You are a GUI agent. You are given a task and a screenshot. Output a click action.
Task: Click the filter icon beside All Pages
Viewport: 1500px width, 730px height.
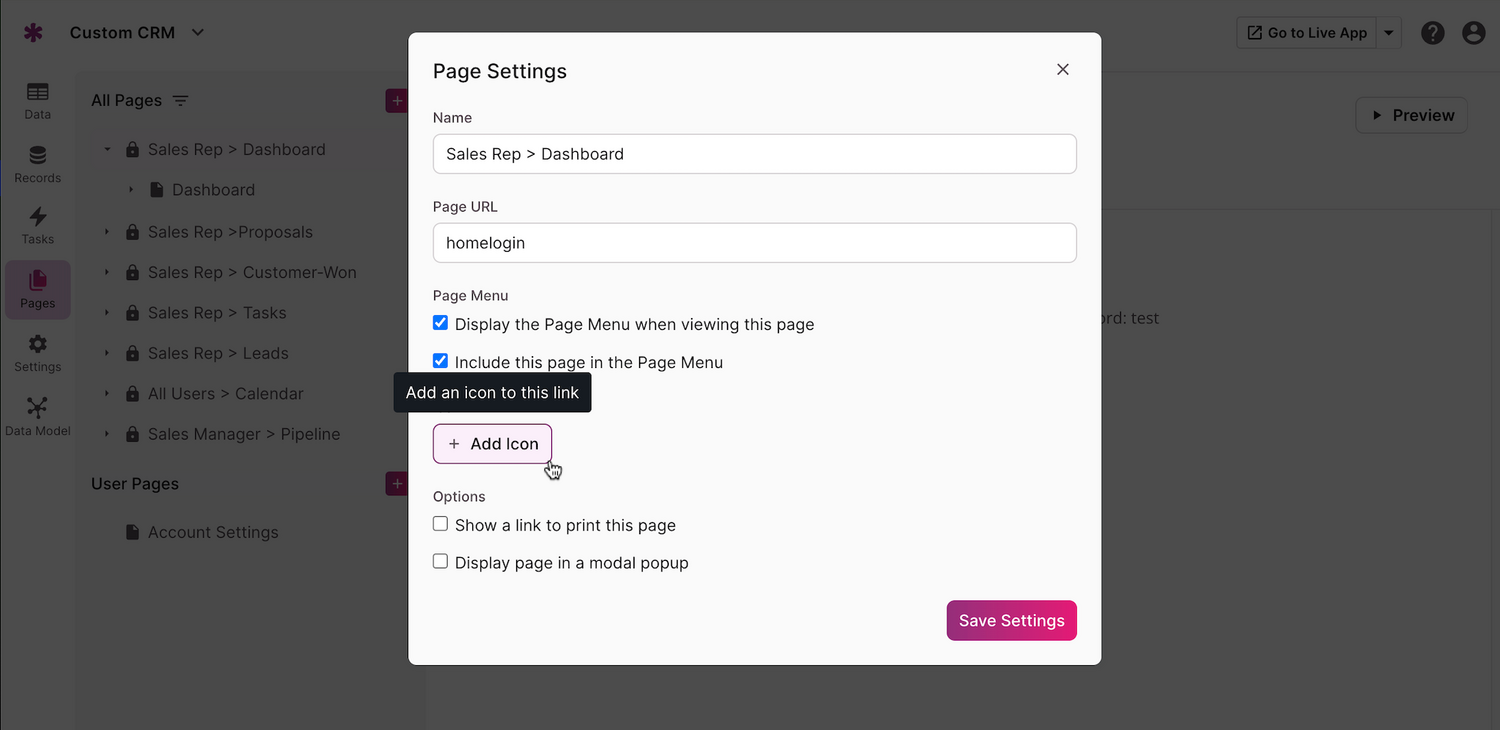(180, 101)
